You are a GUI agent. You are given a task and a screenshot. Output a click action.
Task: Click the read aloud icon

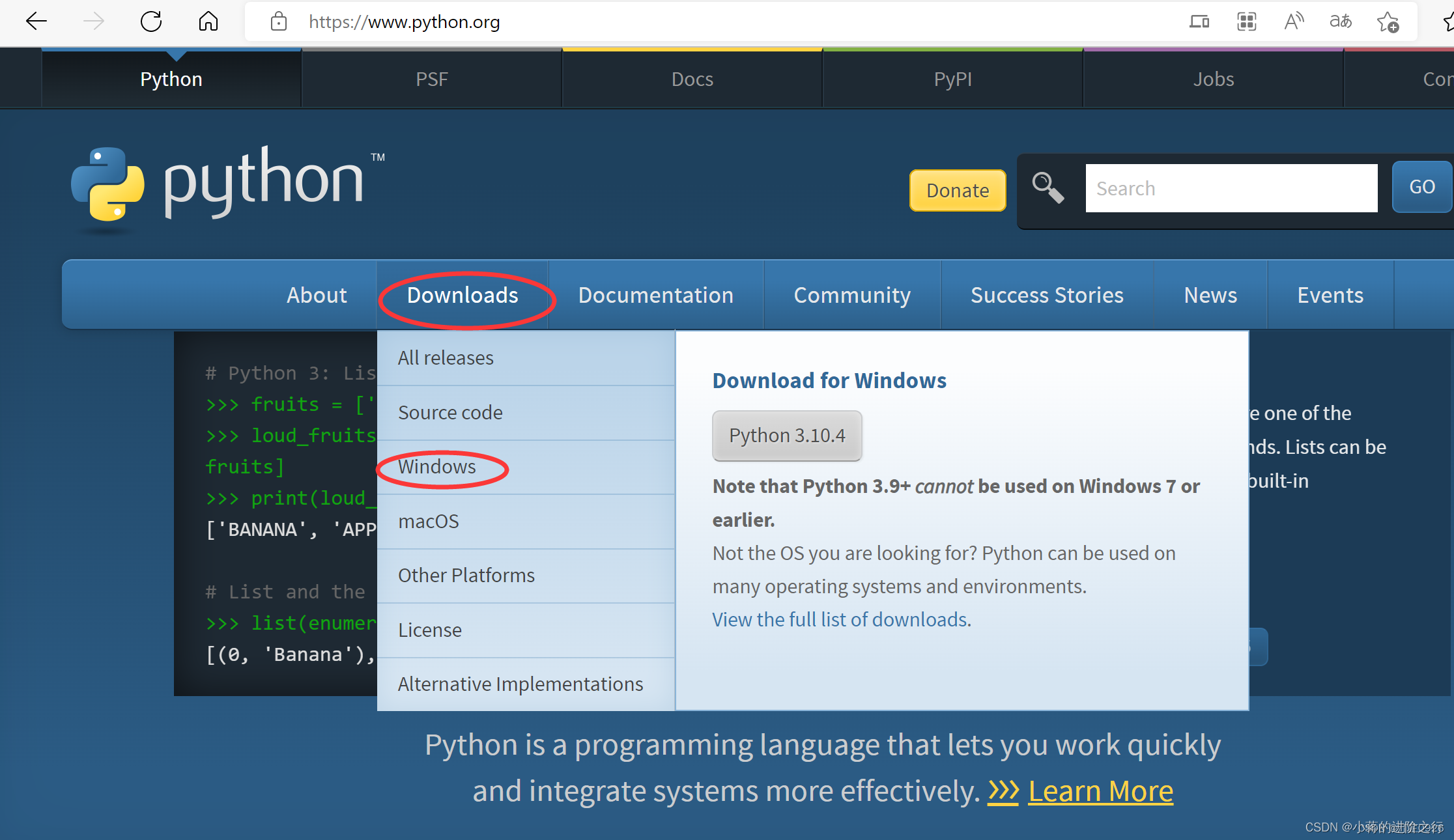coord(1294,21)
